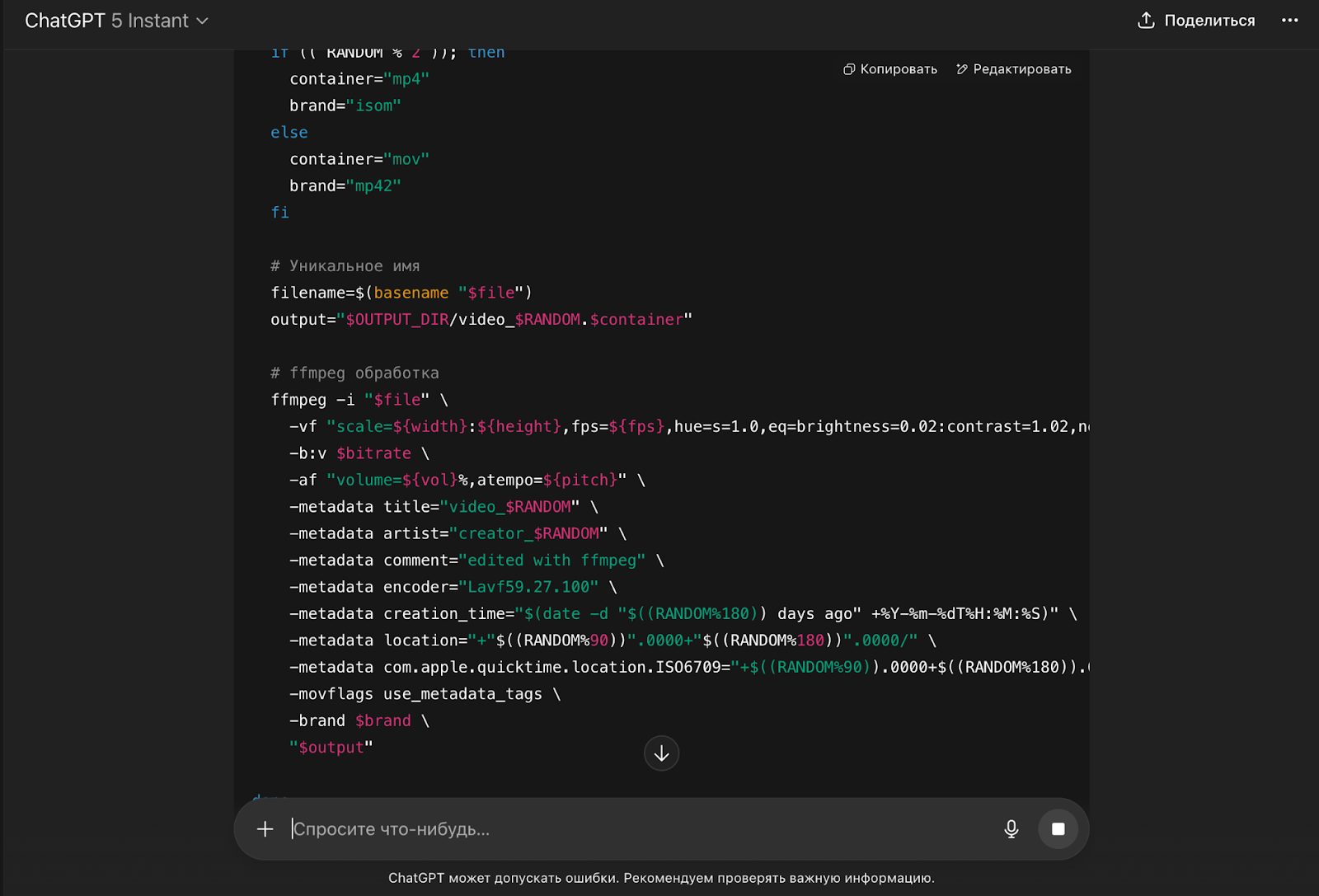Open the ChatGPT 5 Instant model selector
1319x896 pixels.
click(x=116, y=21)
